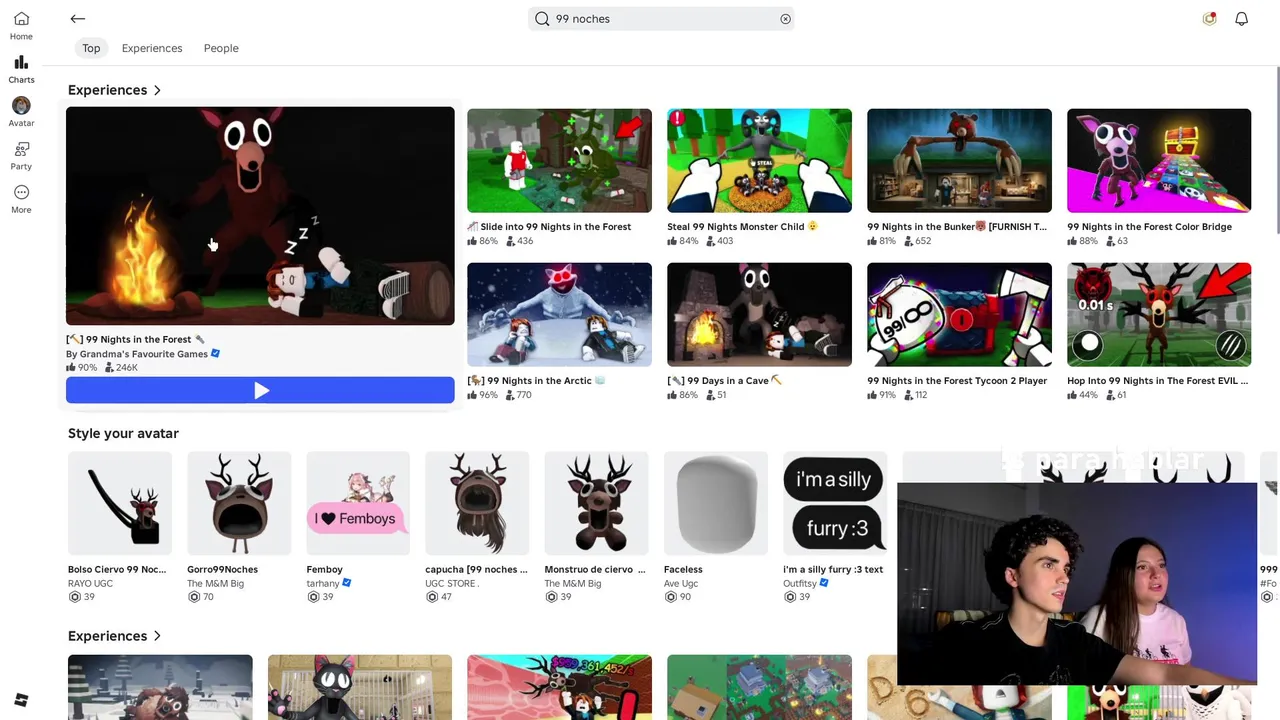Click the Roblox Studio icon at sidebar bottom
Viewport: 1280px width, 720px height.
pos(21,700)
